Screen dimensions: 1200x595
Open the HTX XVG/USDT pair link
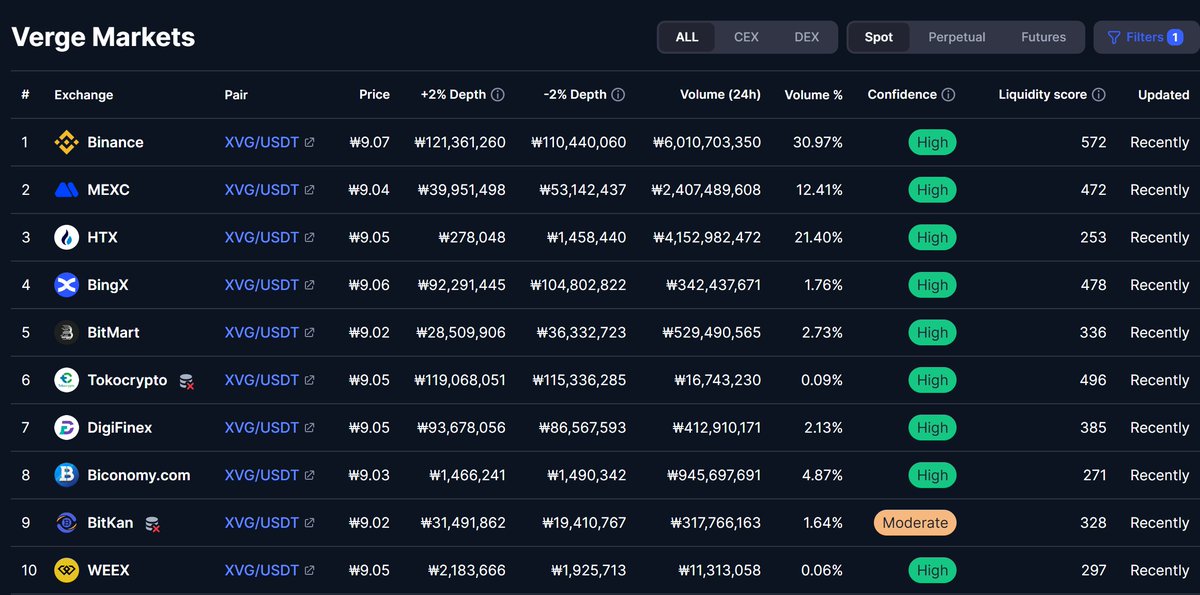[262, 237]
